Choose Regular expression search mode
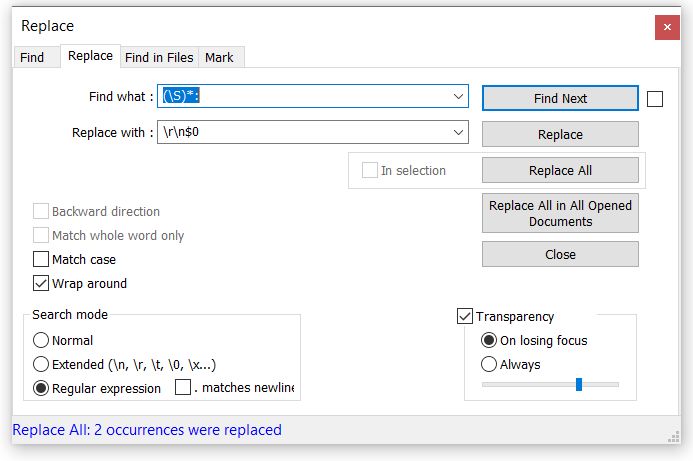This screenshot has height=461, width=693. [x=41, y=388]
